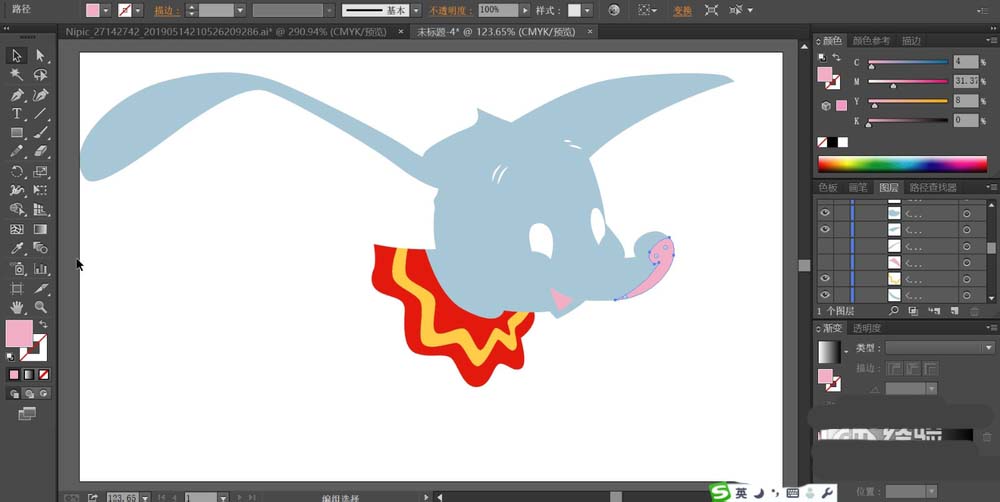Reset default fill and stroke in toolbox
The height and width of the screenshot is (502, 1000).
coord(10,357)
